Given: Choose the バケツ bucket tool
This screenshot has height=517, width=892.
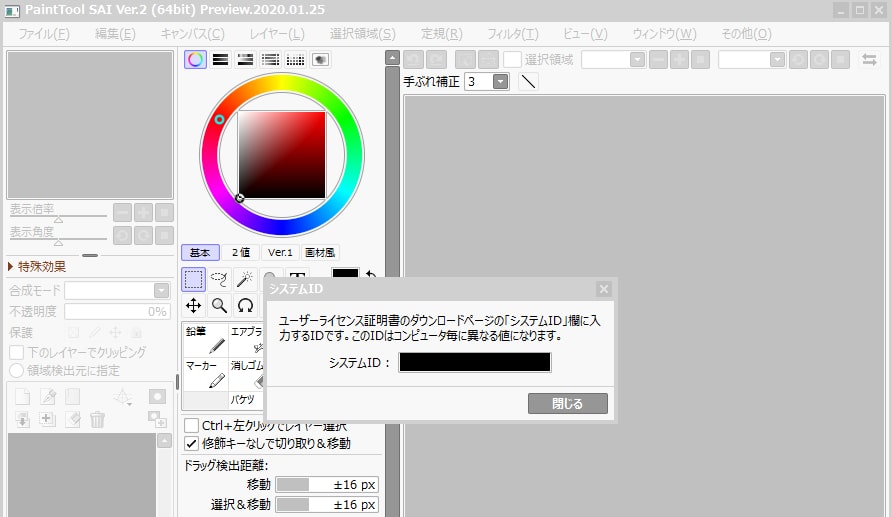Looking at the screenshot, I should (x=246, y=400).
